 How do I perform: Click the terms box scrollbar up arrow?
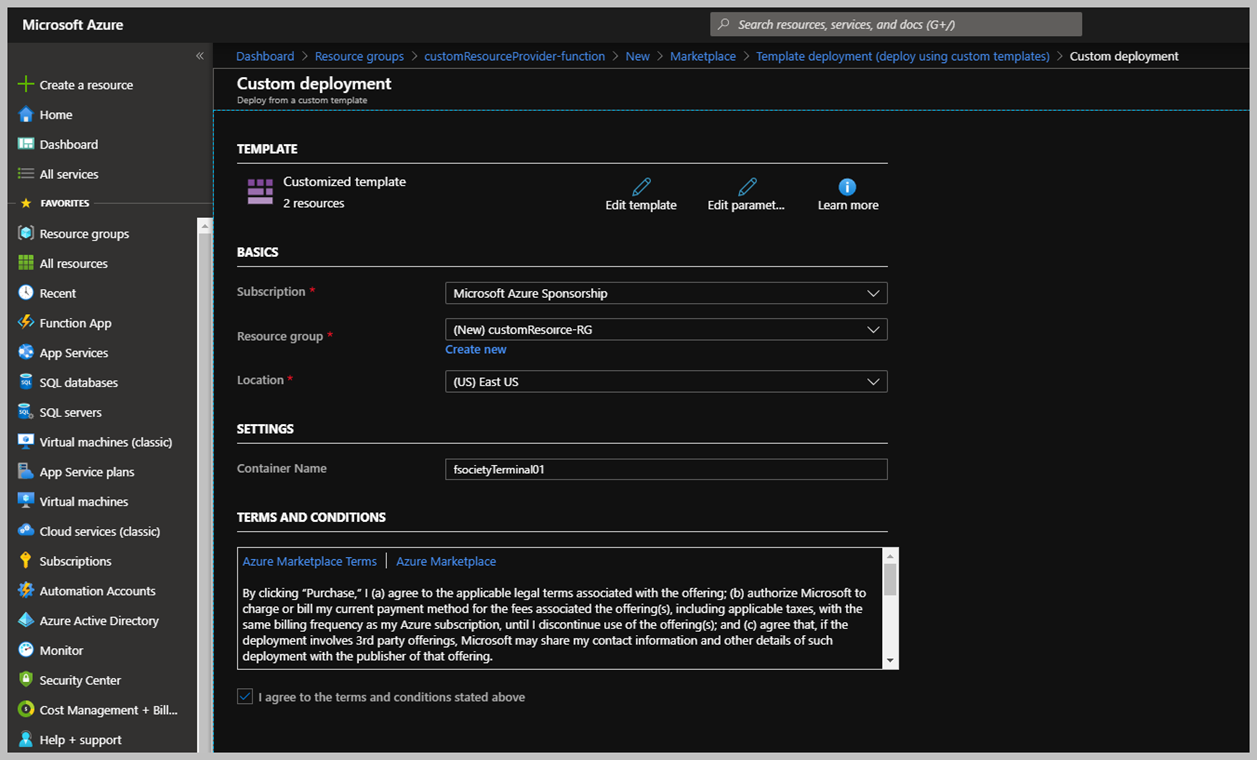click(x=890, y=555)
